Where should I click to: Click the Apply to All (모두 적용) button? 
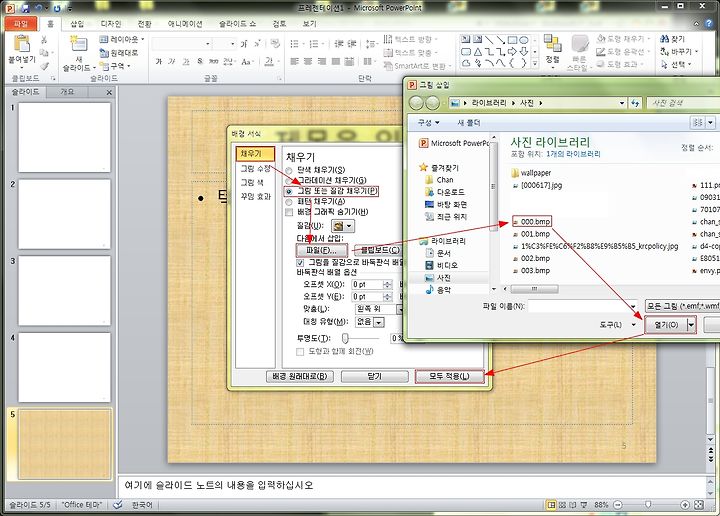click(450, 376)
